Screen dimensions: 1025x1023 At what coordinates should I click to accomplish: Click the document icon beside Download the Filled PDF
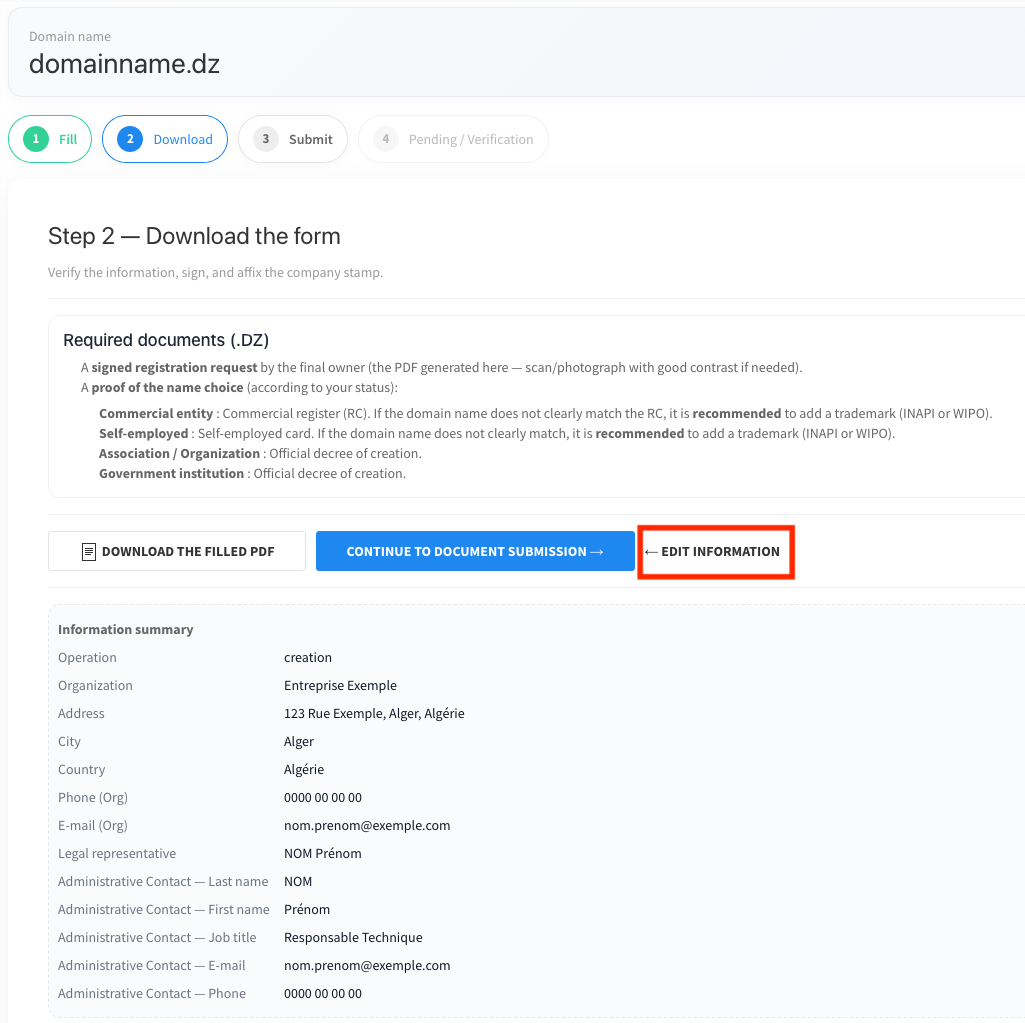(89, 552)
